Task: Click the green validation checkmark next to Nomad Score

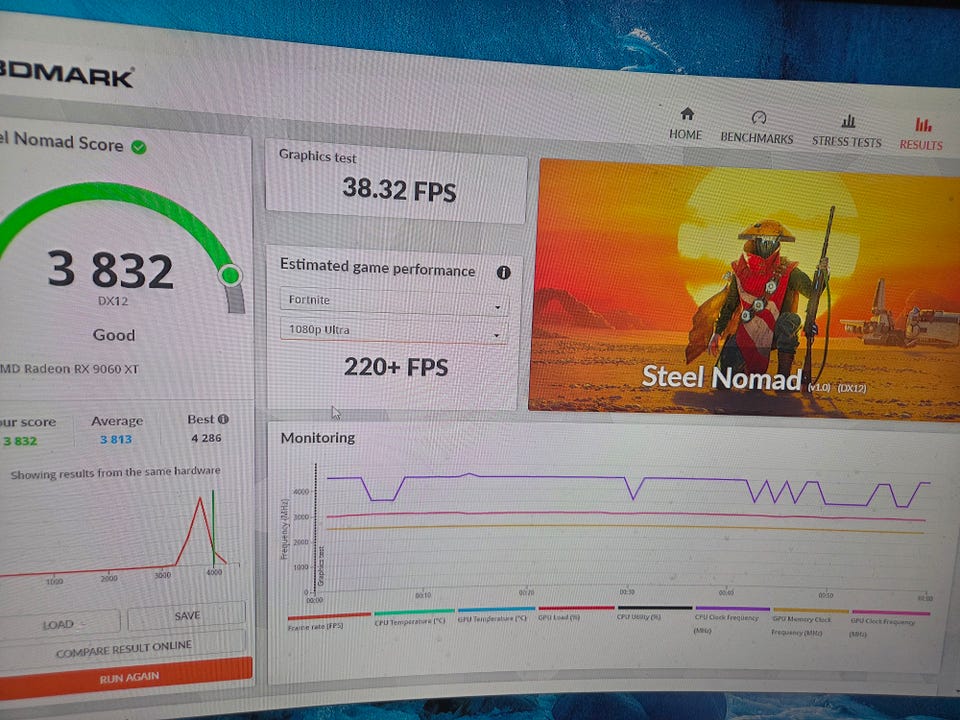Action: (139, 147)
